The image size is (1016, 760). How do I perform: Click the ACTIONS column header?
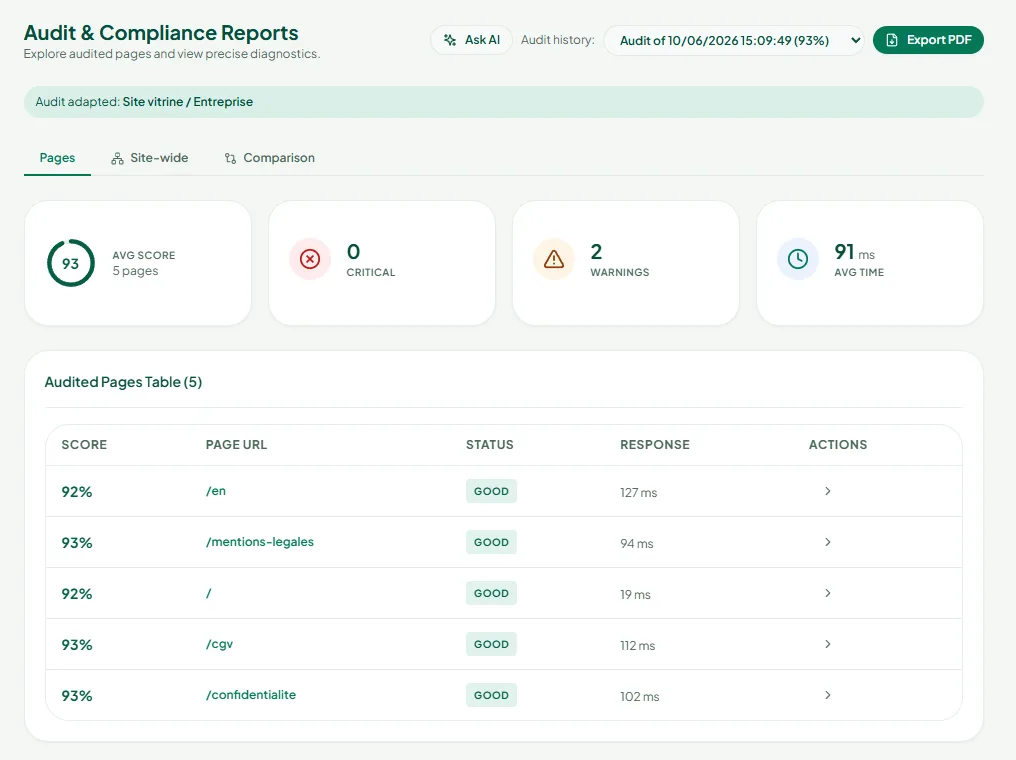(x=838, y=445)
